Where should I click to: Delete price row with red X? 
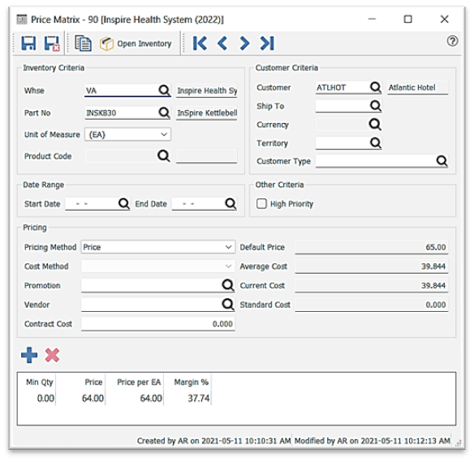[52, 355]
